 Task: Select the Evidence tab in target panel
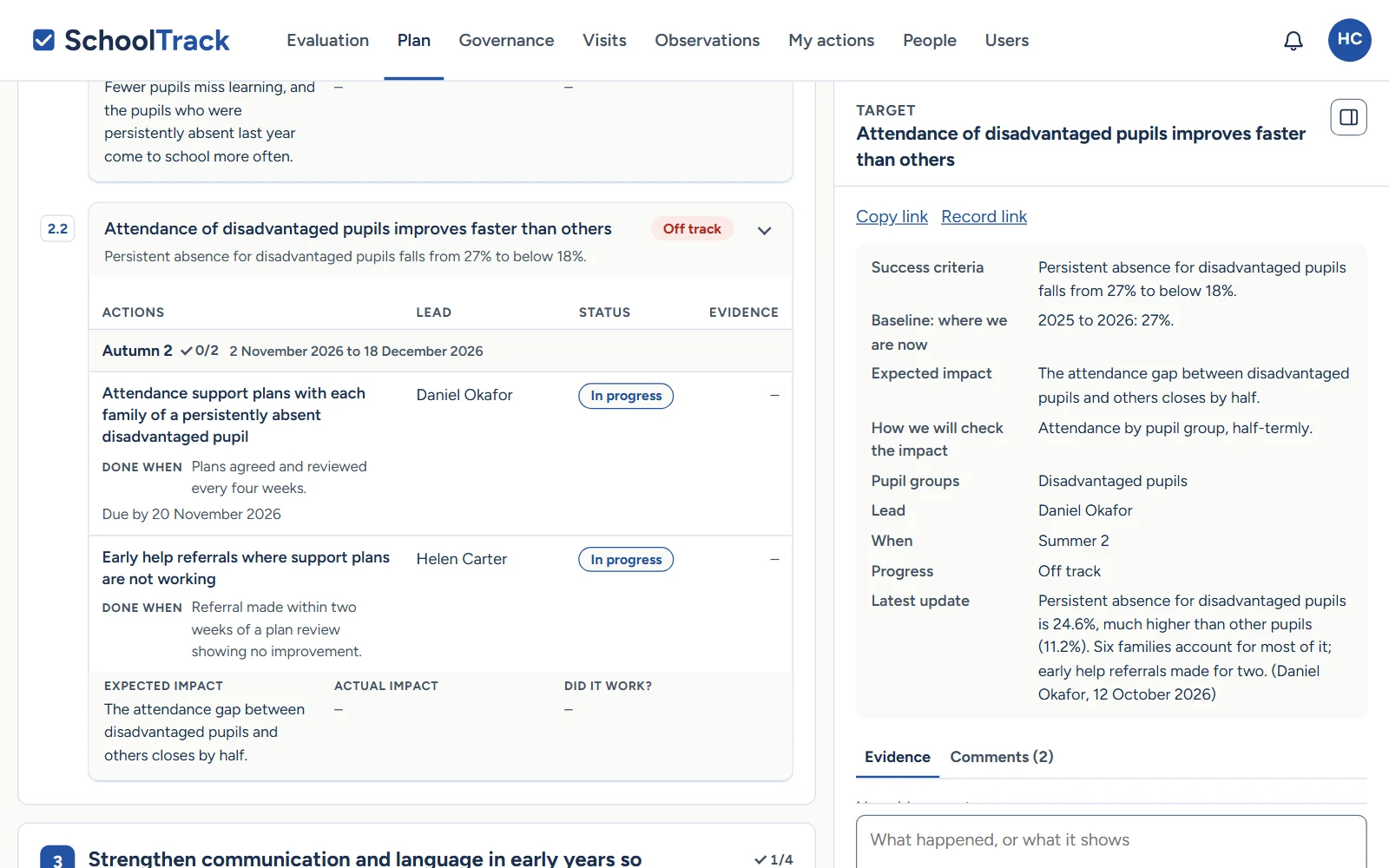click(897, 757)
